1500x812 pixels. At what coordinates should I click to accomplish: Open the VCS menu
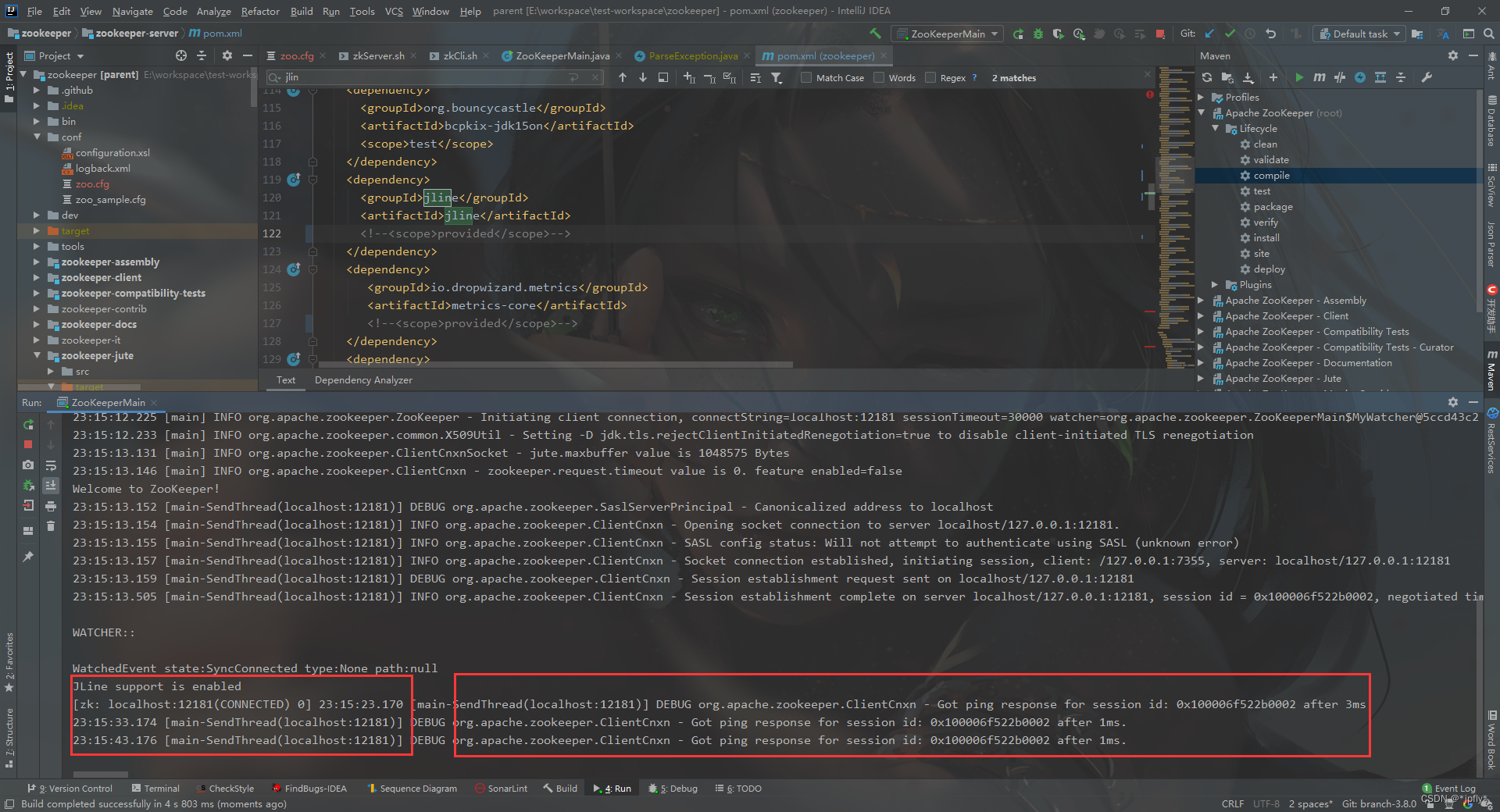point(394,11)
